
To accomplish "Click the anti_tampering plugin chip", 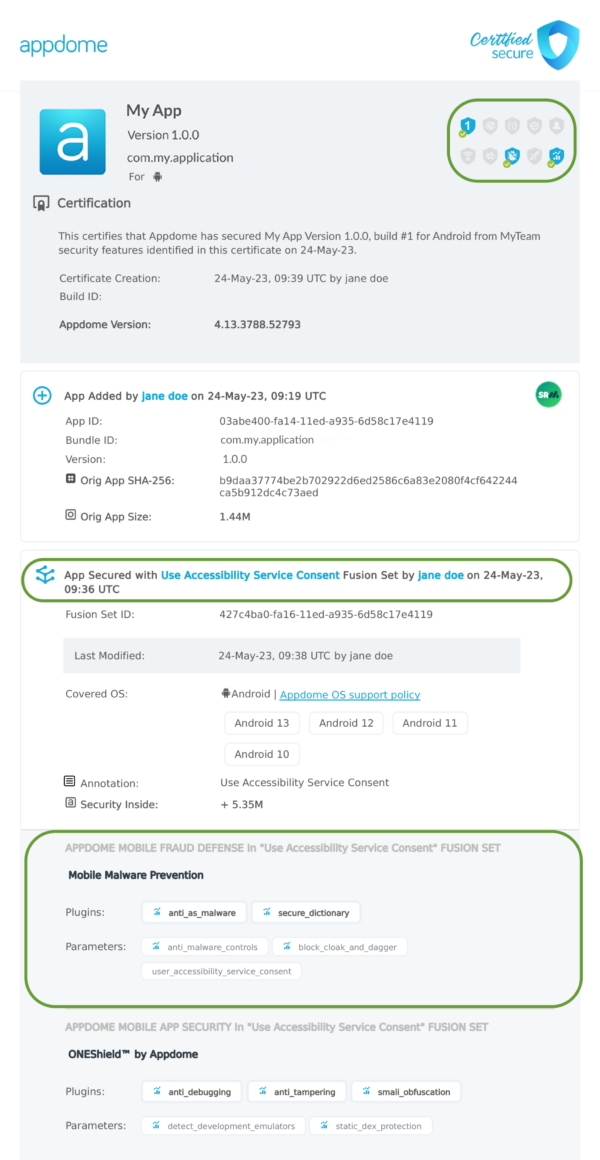I will click(297, 1092).
